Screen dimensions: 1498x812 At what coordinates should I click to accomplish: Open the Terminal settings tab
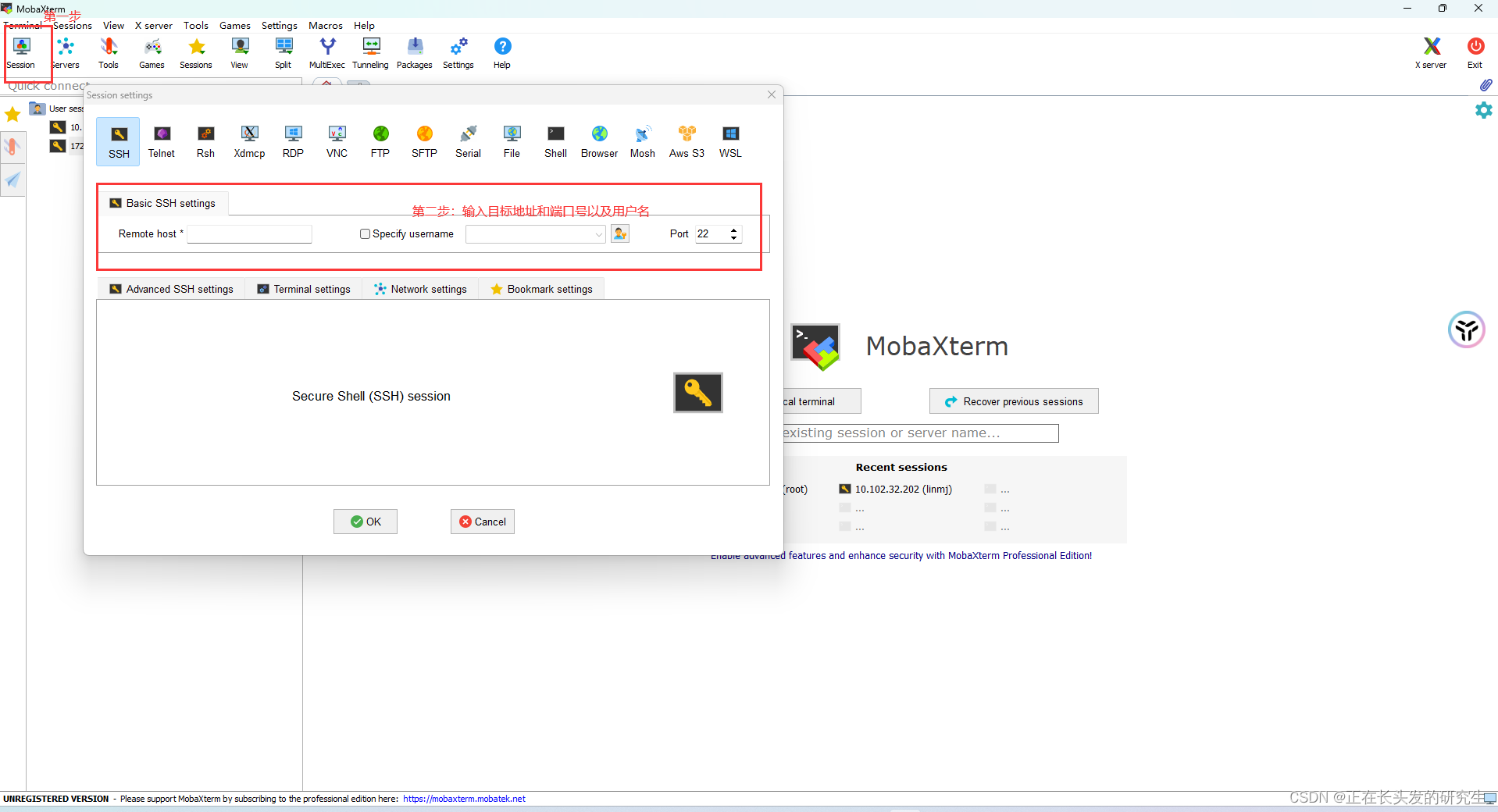(304, 289)
